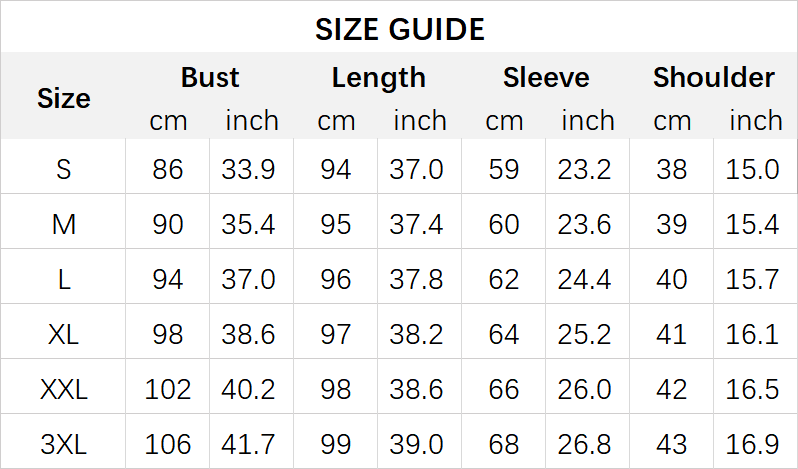Click the Length column header
Screen dimensions: 798x469
pyautogui.click(x=378, y=77)
